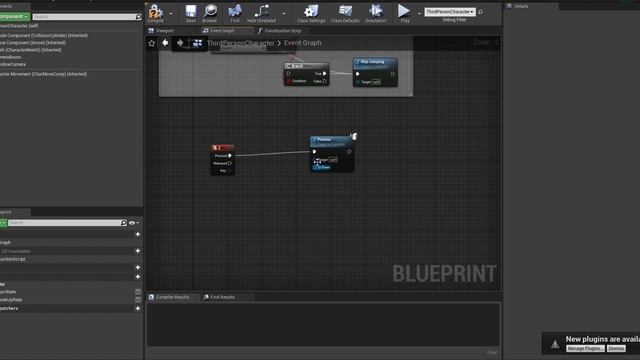Select the red key event node header

(222, 148)
